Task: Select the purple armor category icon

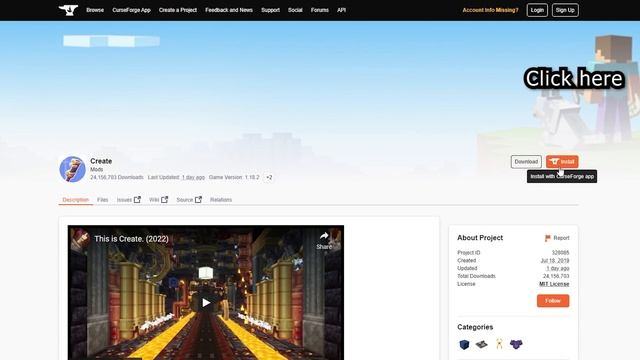Action: tap(516, 344)
